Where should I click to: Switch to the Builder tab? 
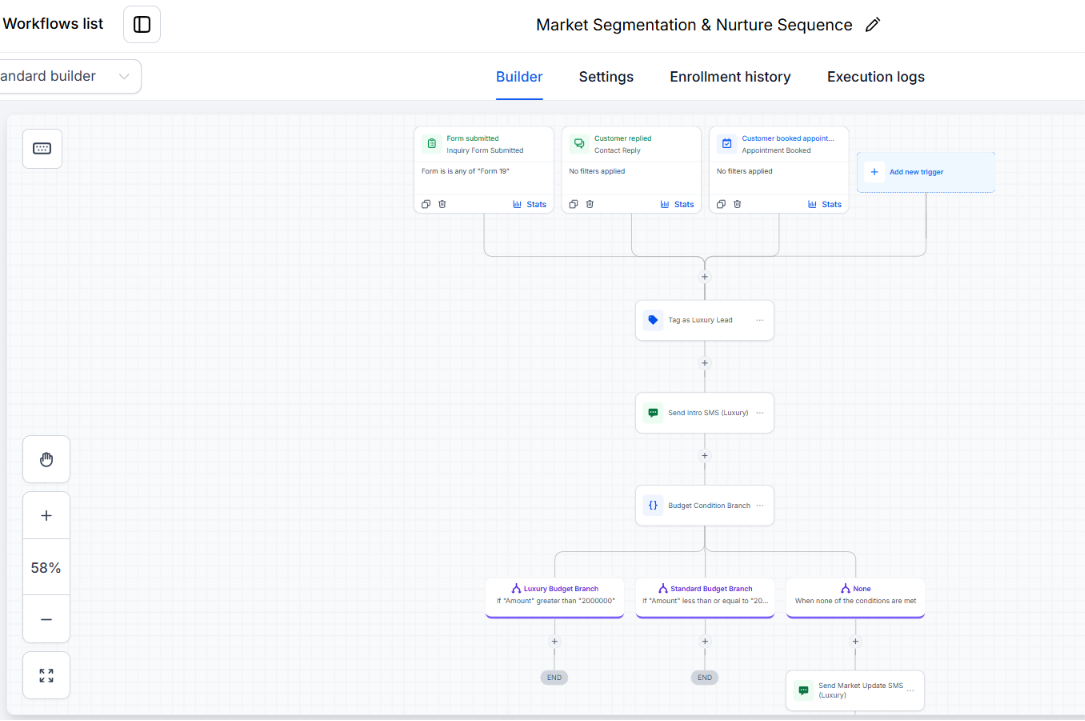click(519, 77)
